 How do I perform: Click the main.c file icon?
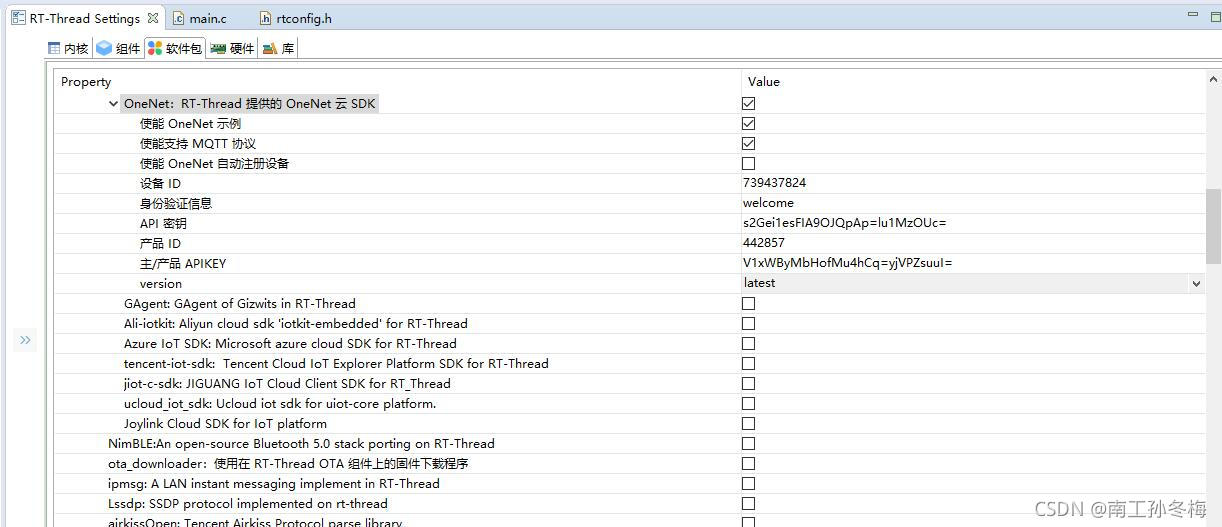[x=178, y=18]
